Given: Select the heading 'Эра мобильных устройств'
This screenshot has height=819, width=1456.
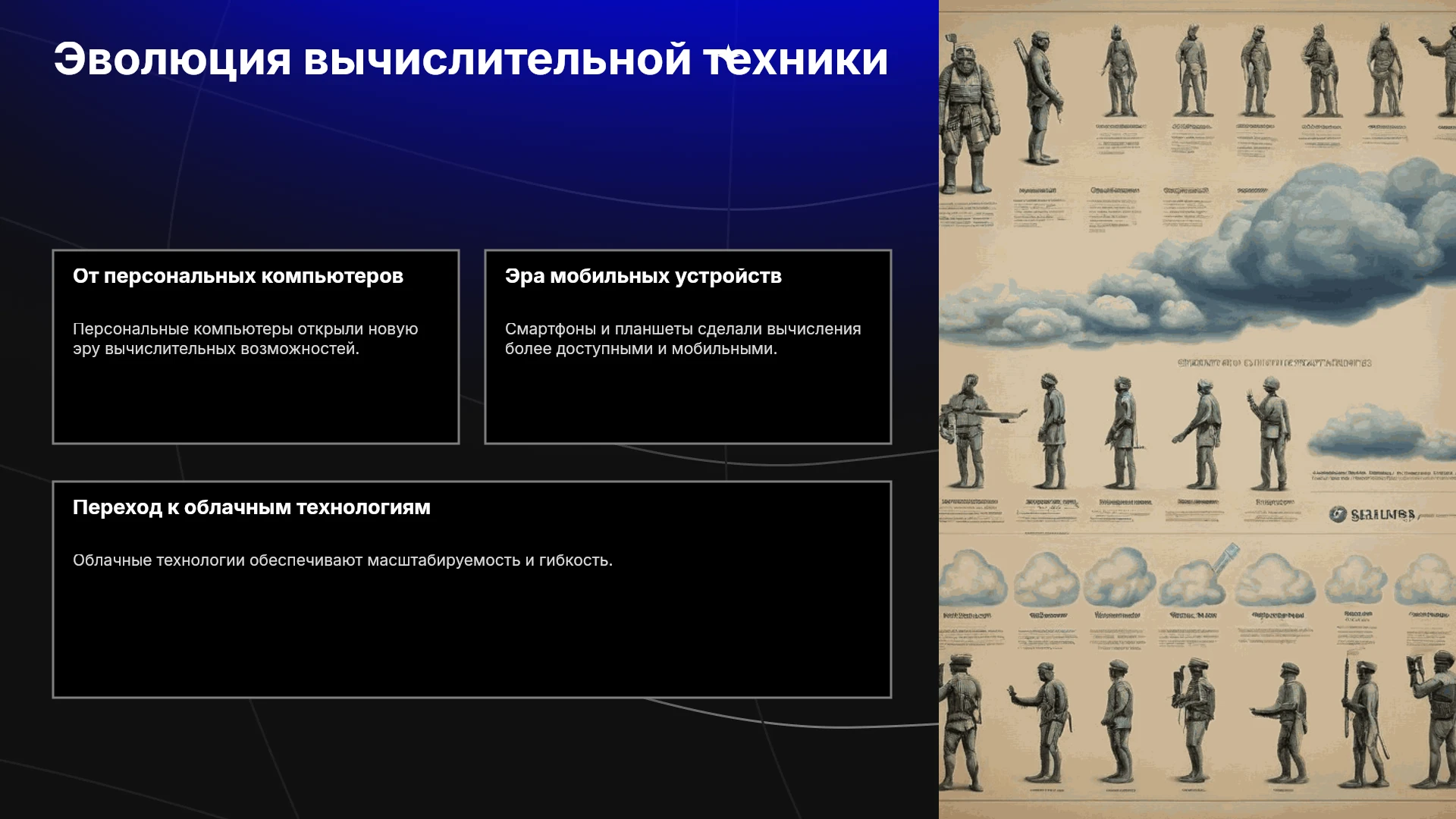Looking at the screenshot, I should [x=643, y=276].
